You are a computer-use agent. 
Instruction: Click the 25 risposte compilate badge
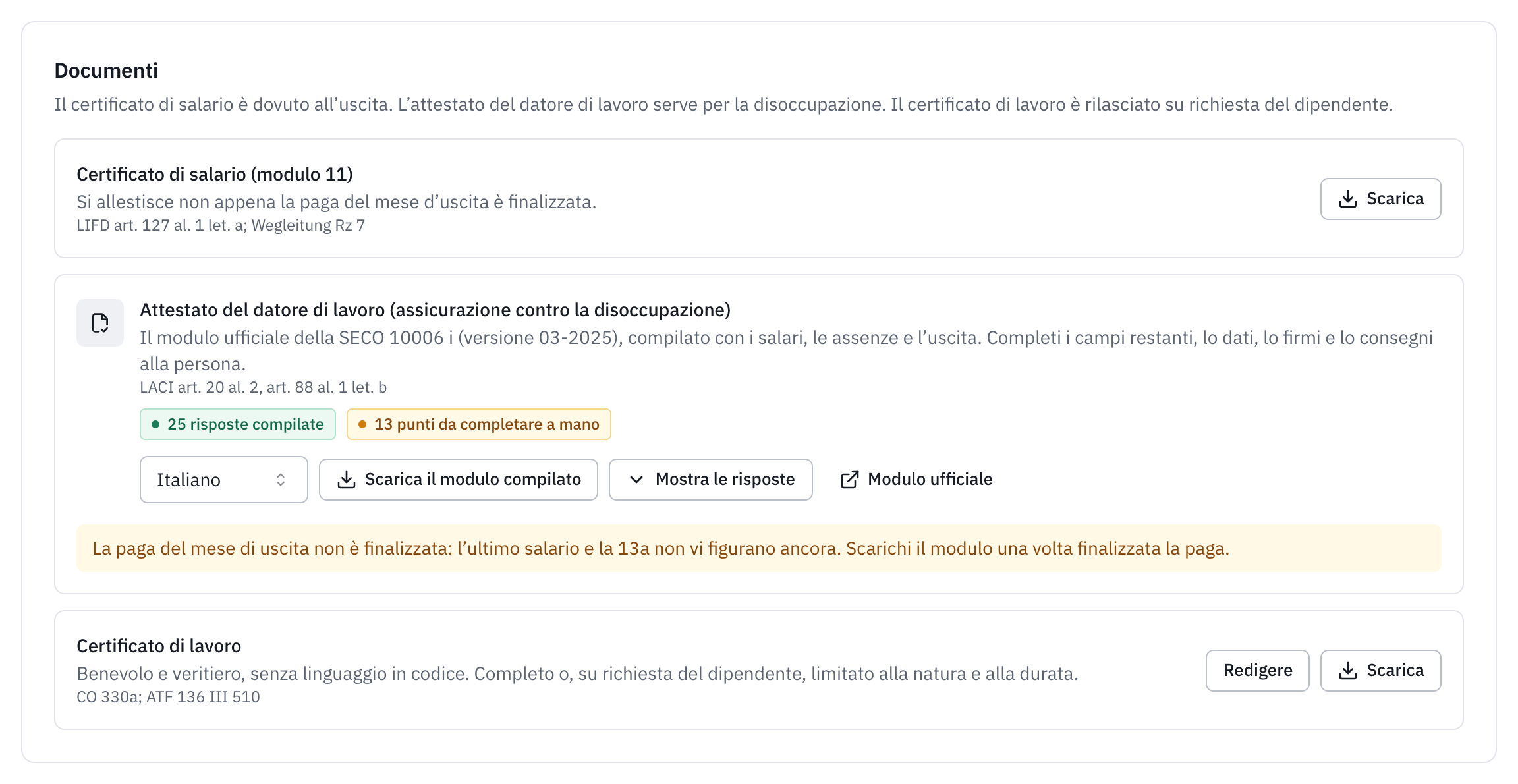(238, 424)
